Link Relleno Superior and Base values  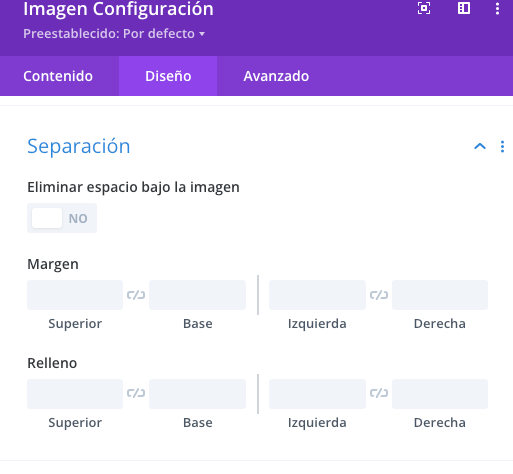pos(136,393)
